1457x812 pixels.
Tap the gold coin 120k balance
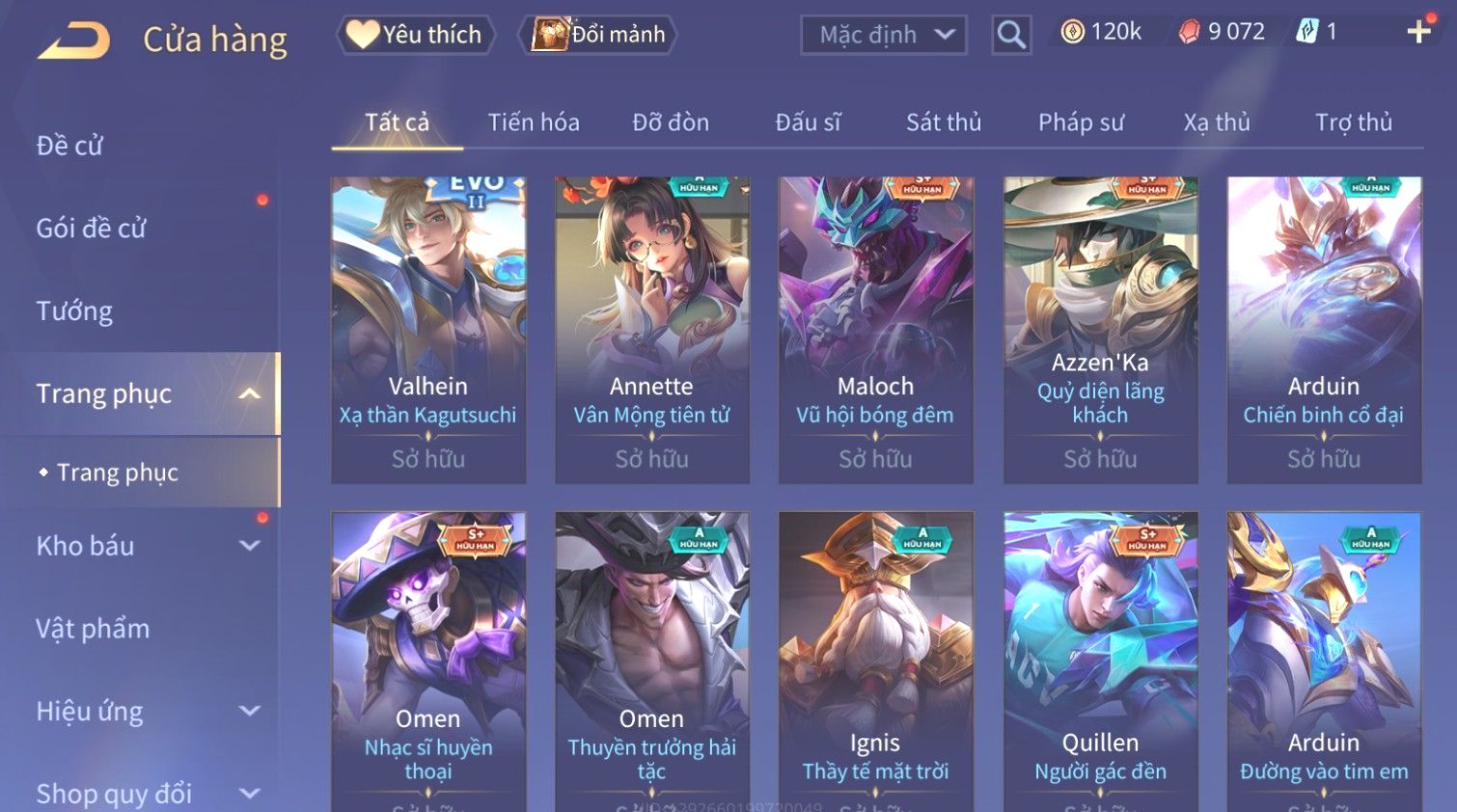(1101, 32)
